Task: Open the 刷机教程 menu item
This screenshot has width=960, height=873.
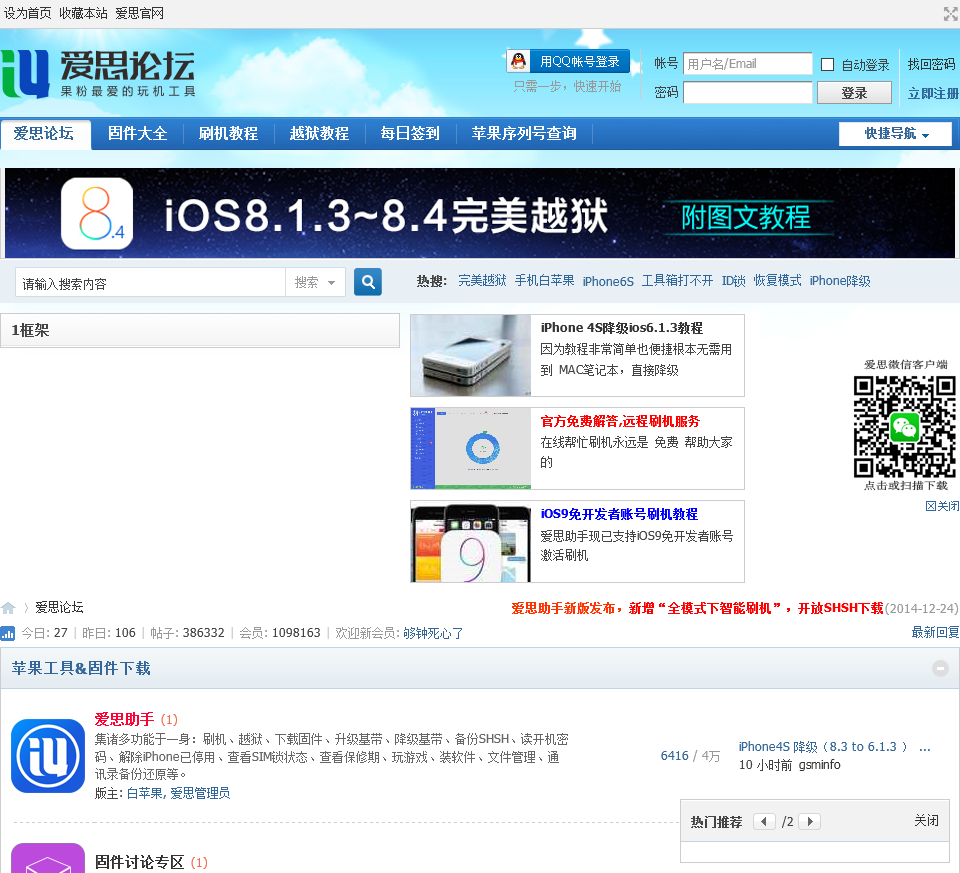Action: (x=228, y=133)
